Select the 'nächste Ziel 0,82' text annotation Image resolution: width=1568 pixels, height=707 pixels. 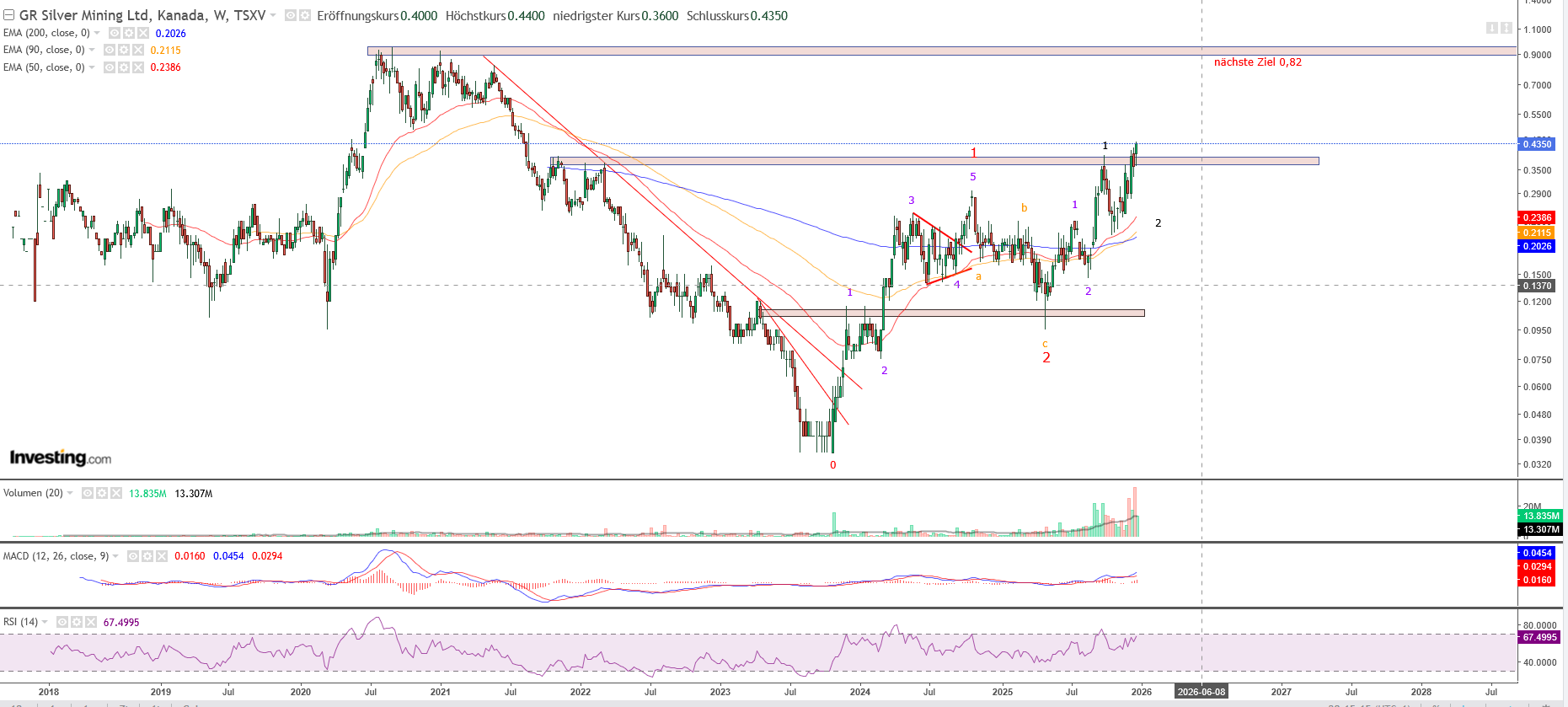pos(1257,62)
